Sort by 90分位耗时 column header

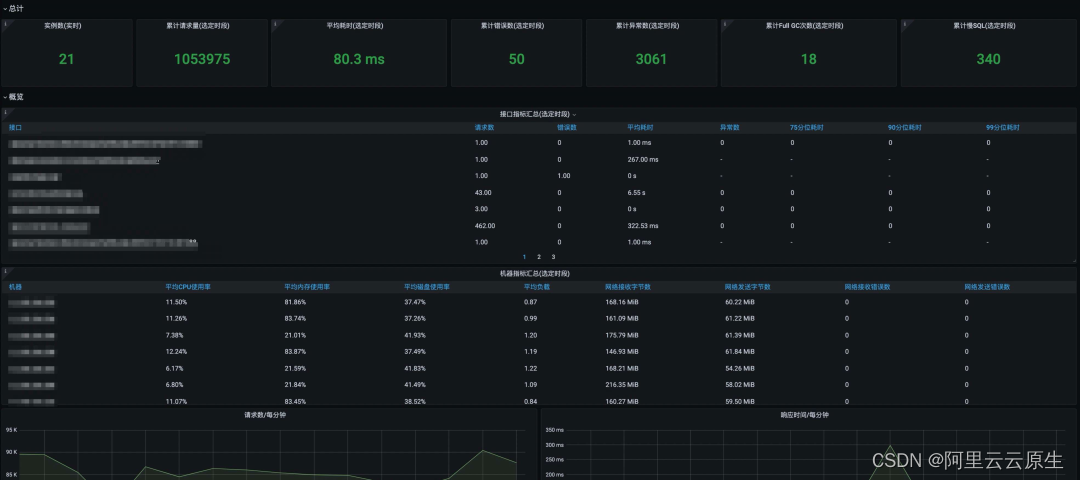[904, 127]
